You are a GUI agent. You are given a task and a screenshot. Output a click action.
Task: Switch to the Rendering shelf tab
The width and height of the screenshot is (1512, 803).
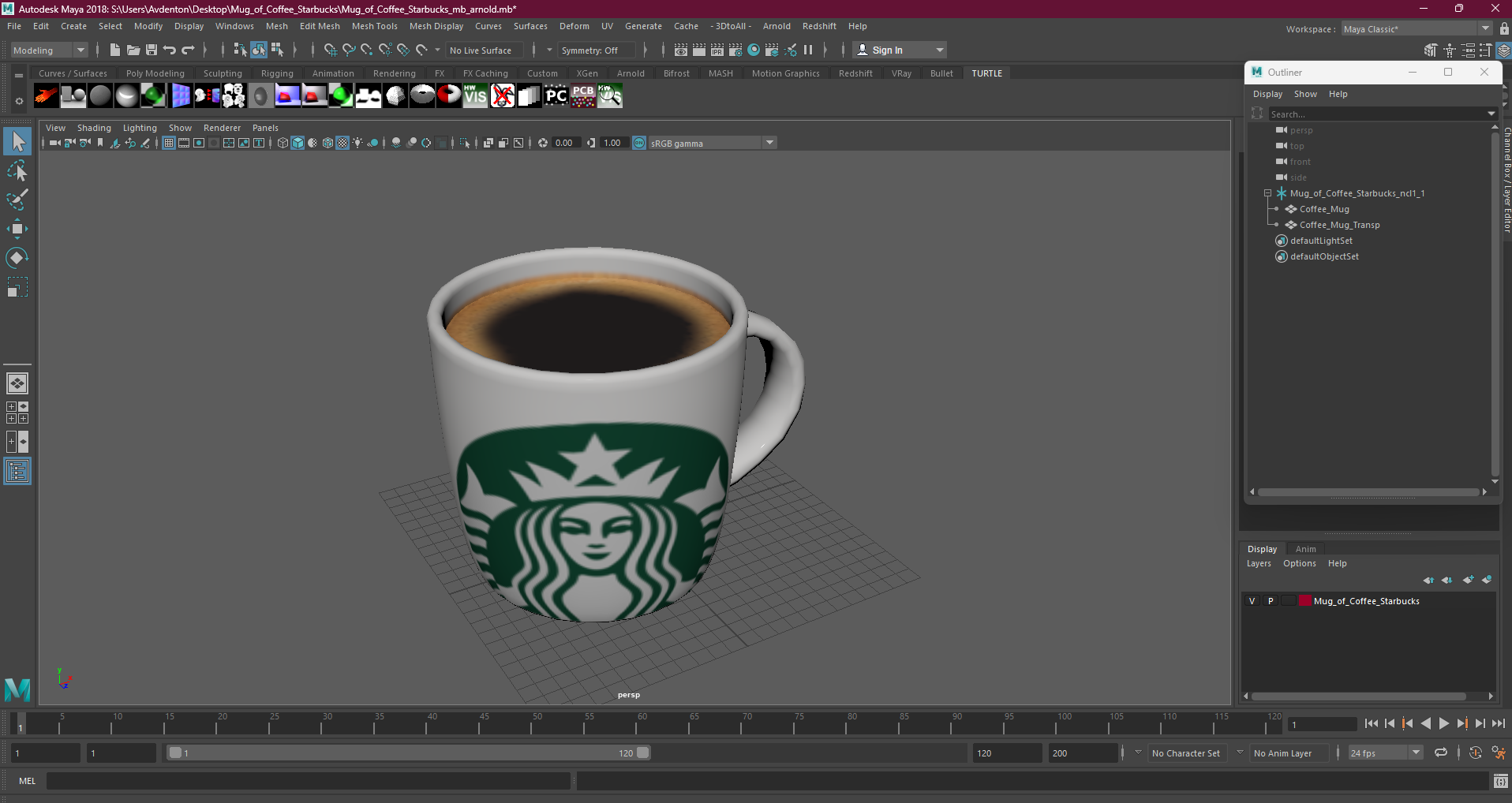[x=395, y=73]
